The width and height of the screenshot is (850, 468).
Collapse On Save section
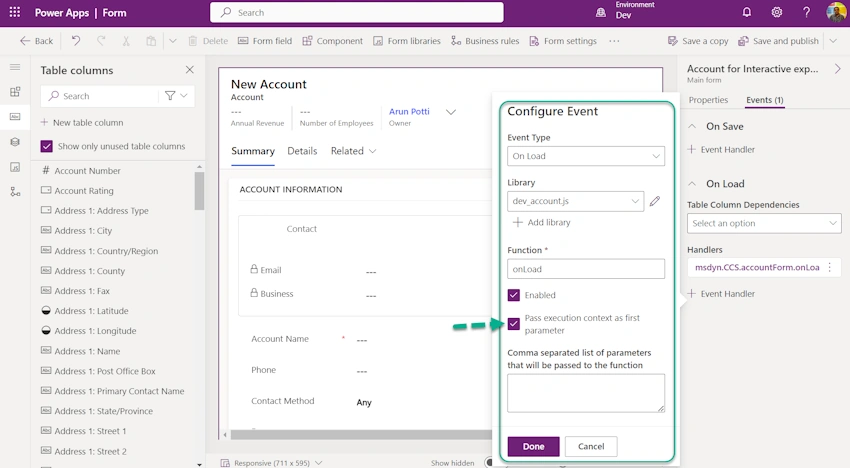point(692,126)
